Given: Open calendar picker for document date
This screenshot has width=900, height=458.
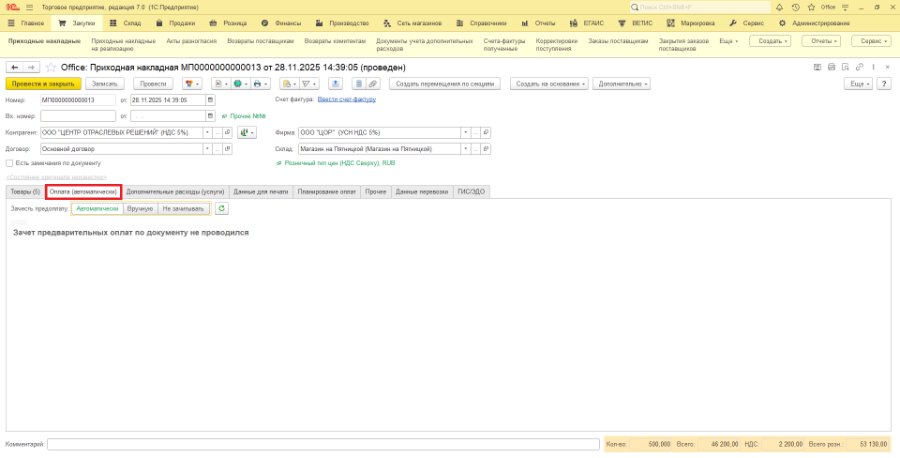Looking at the screenshot, I should click(x=211, y=100).
